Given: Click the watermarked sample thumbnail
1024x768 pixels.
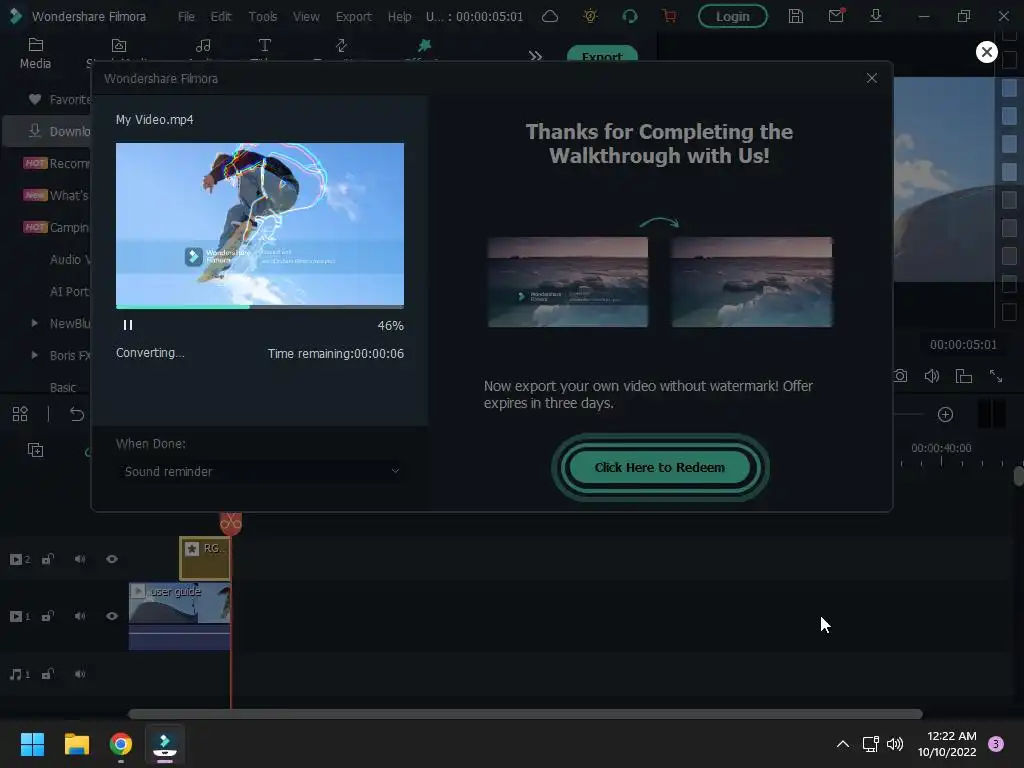Looking at the screenshot, I should 568,282.
